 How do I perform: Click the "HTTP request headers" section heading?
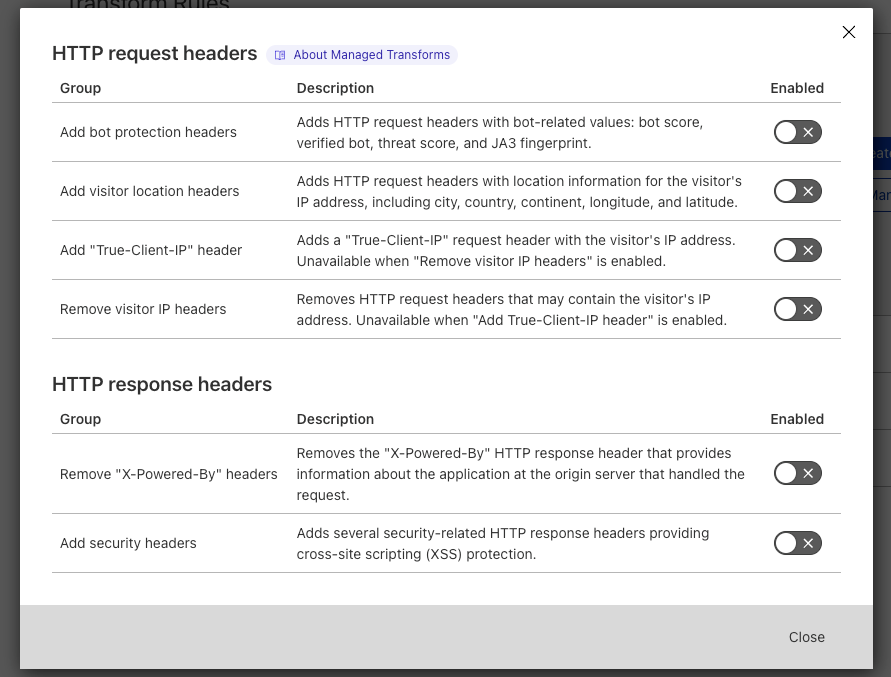point(154,54)
